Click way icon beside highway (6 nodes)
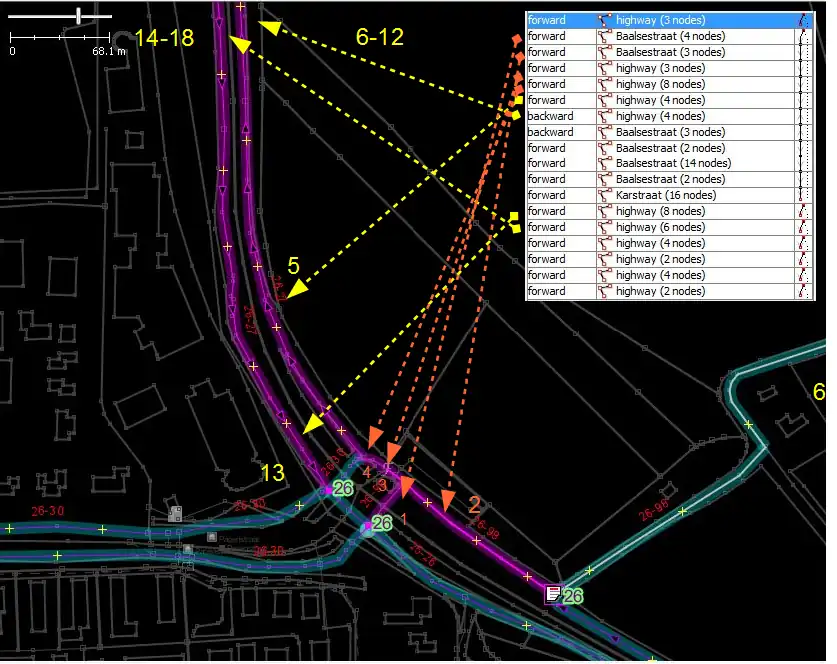This screenshot has height=664, width=837. click(x=604, y=227)
